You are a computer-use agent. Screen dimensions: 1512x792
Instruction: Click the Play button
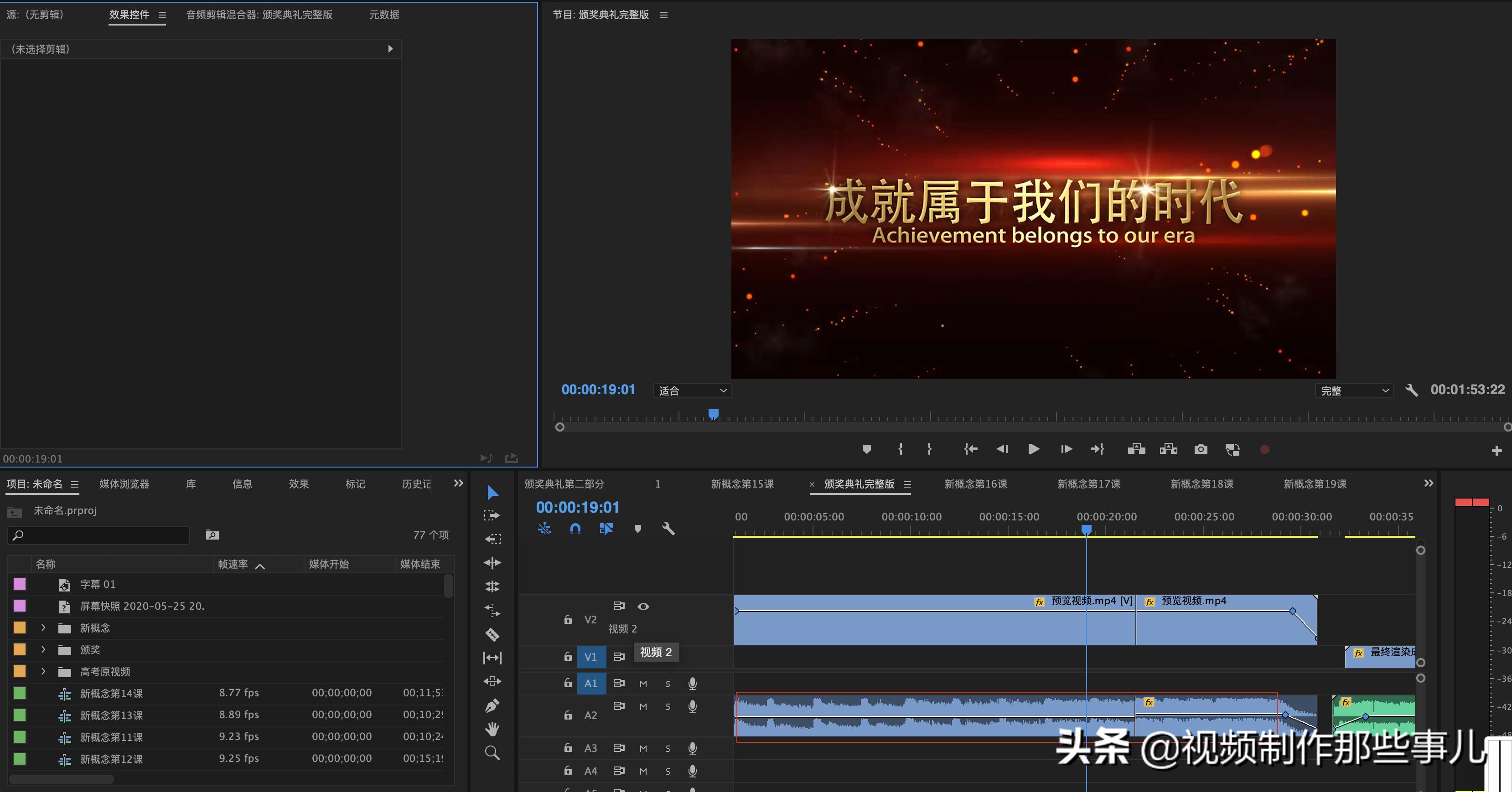[1033, 449]
